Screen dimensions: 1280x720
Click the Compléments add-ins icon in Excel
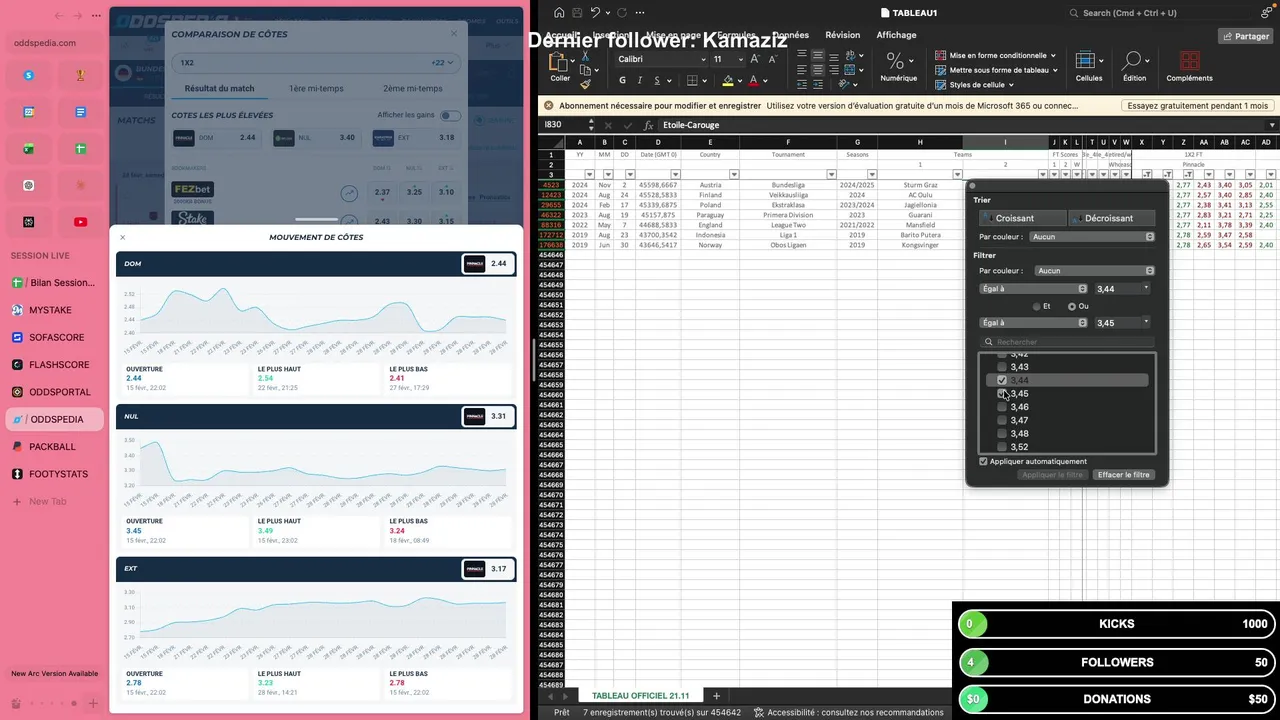pos(1189,66)
